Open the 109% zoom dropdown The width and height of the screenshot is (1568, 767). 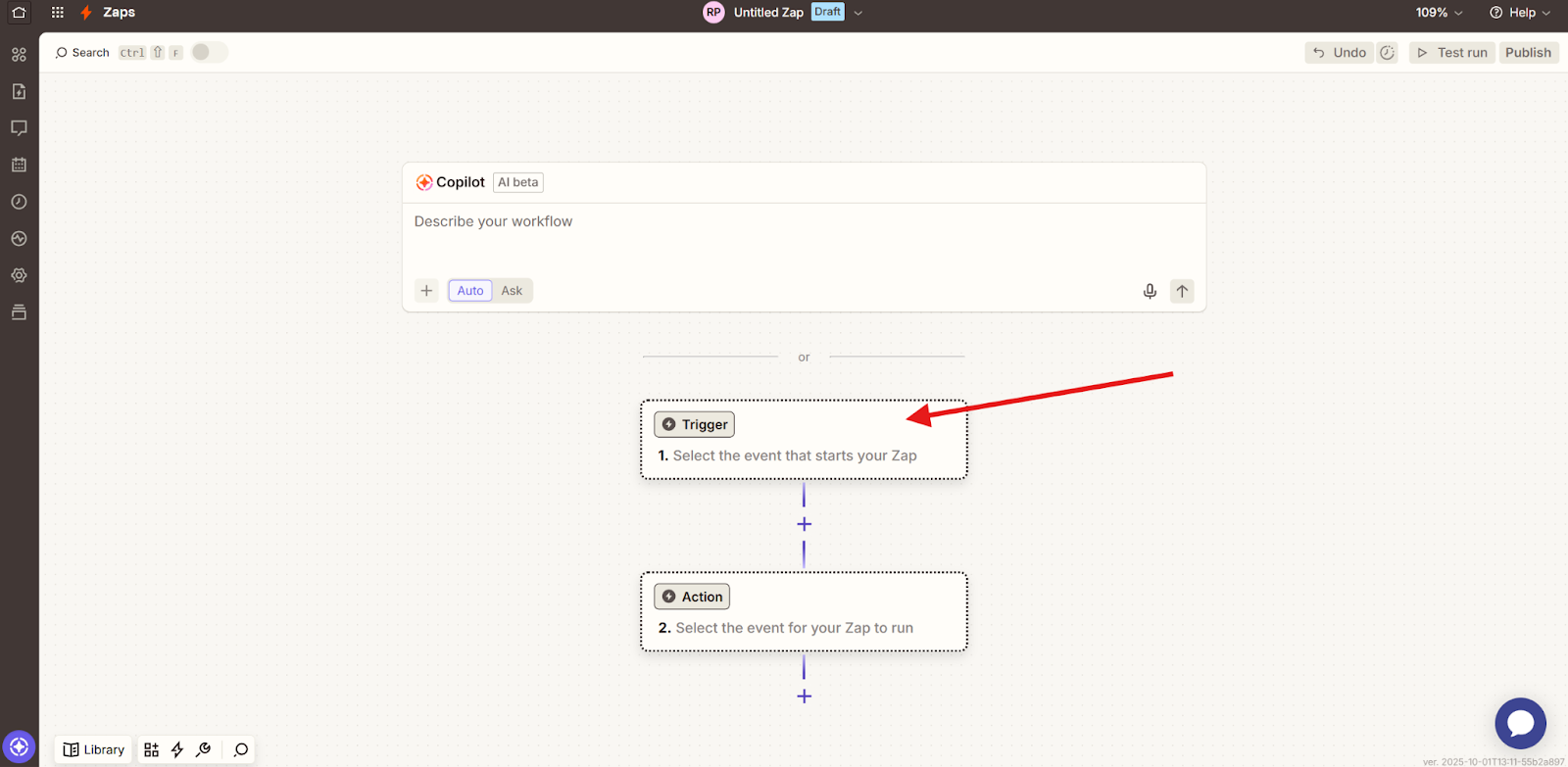click(x=1439, y=13)
